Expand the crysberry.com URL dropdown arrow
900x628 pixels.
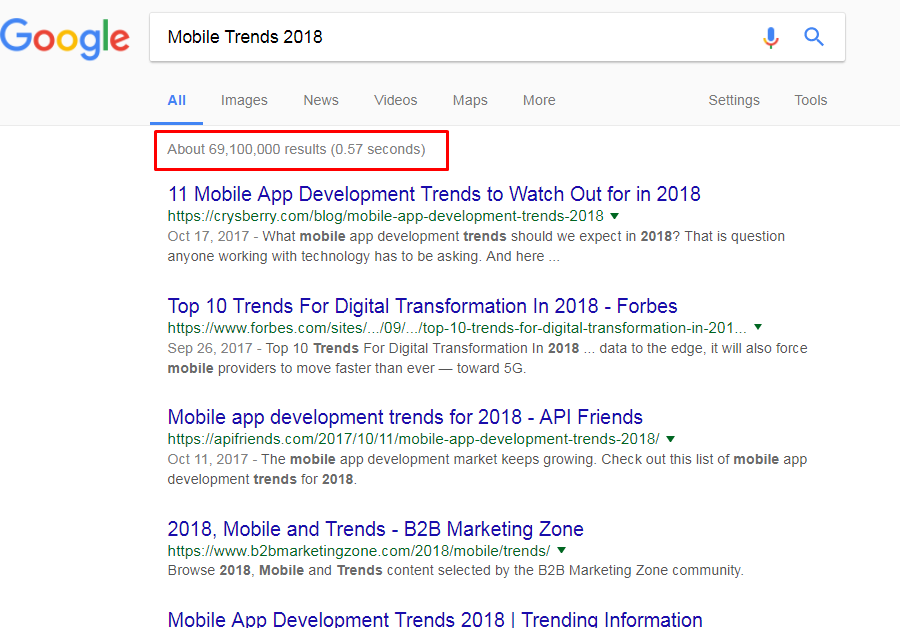pyautogui.click(x=615, y=216)
